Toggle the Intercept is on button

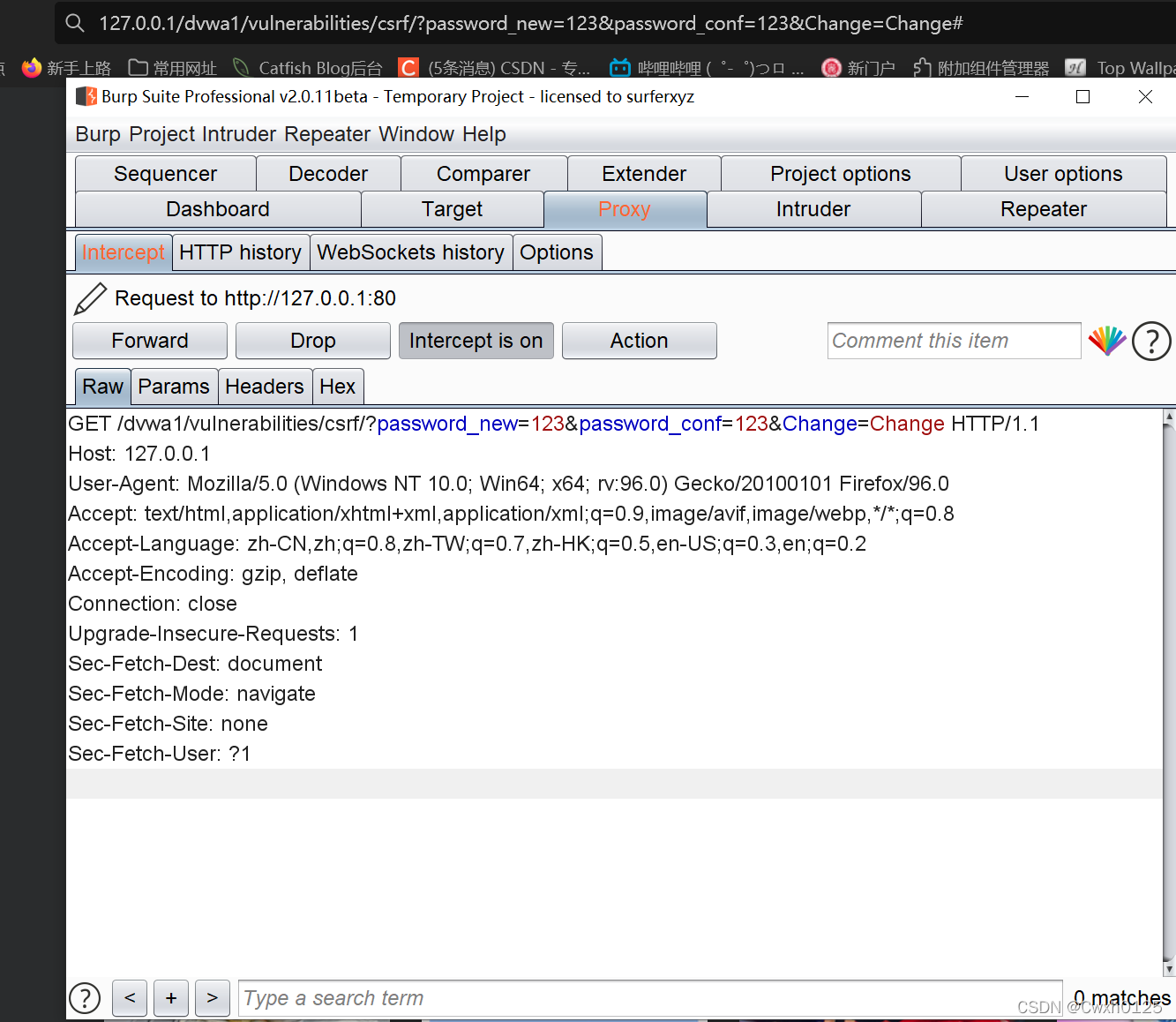tap(476, 341)
